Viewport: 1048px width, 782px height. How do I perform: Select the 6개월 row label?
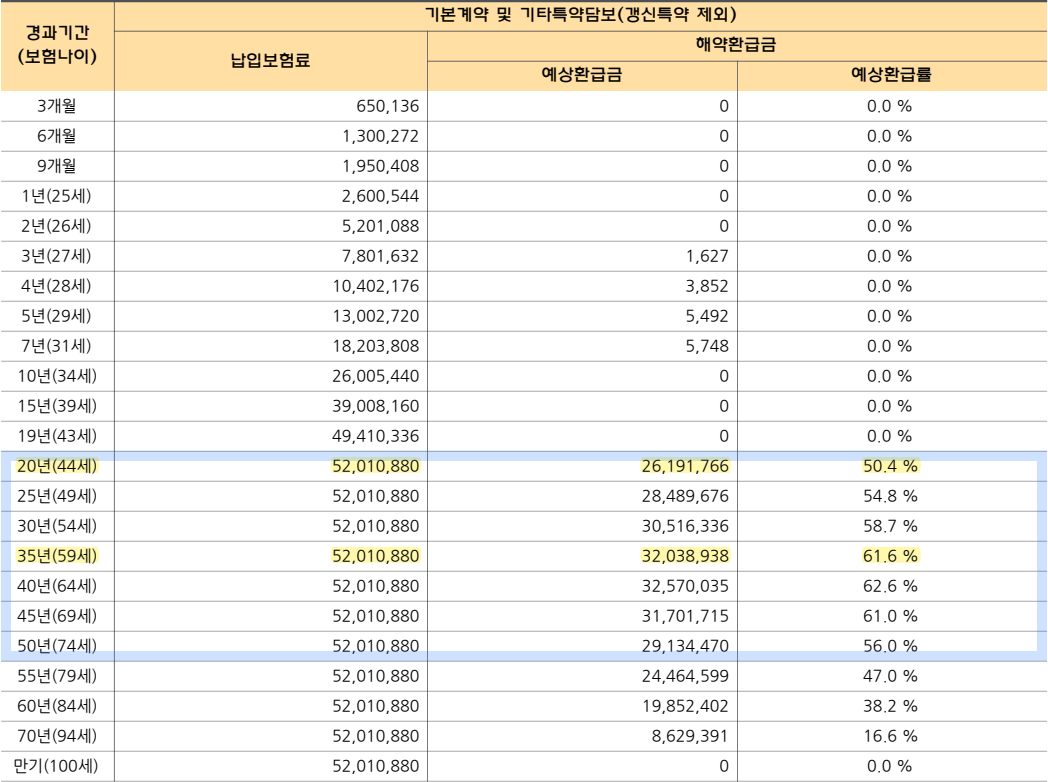57,136
